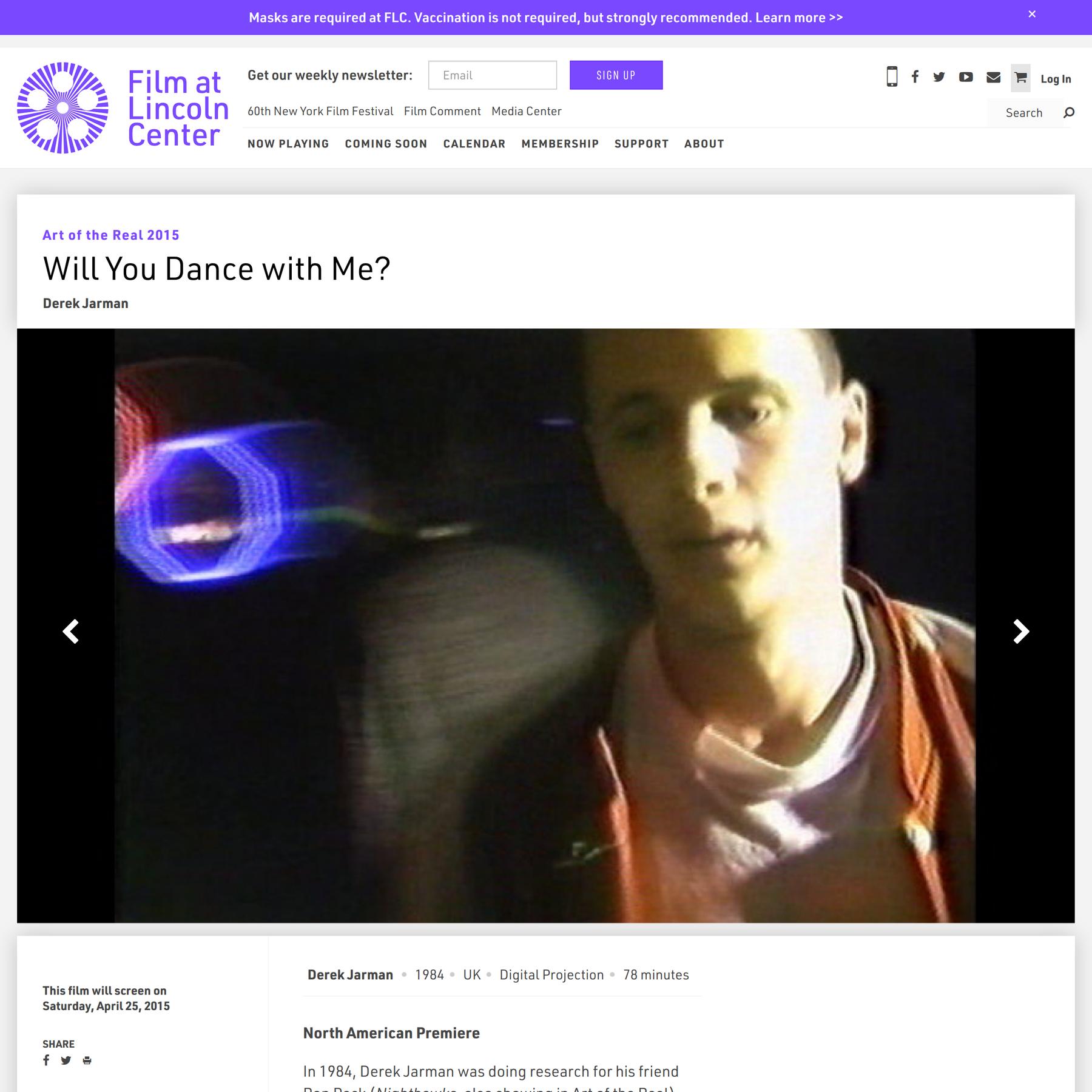Image resolution: width=1092 pixels, height=1092 pixels.
Task: Open 60th New York Film Festival link
Action: [320, 111]
